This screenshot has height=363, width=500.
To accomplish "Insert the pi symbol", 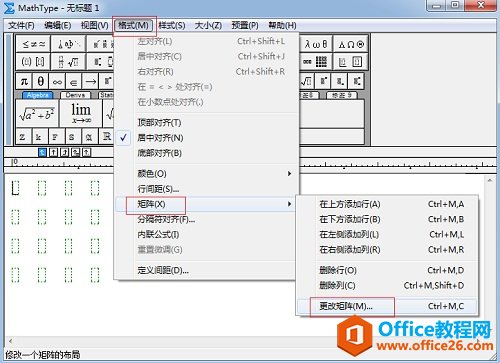I will (x=24, y=81).
